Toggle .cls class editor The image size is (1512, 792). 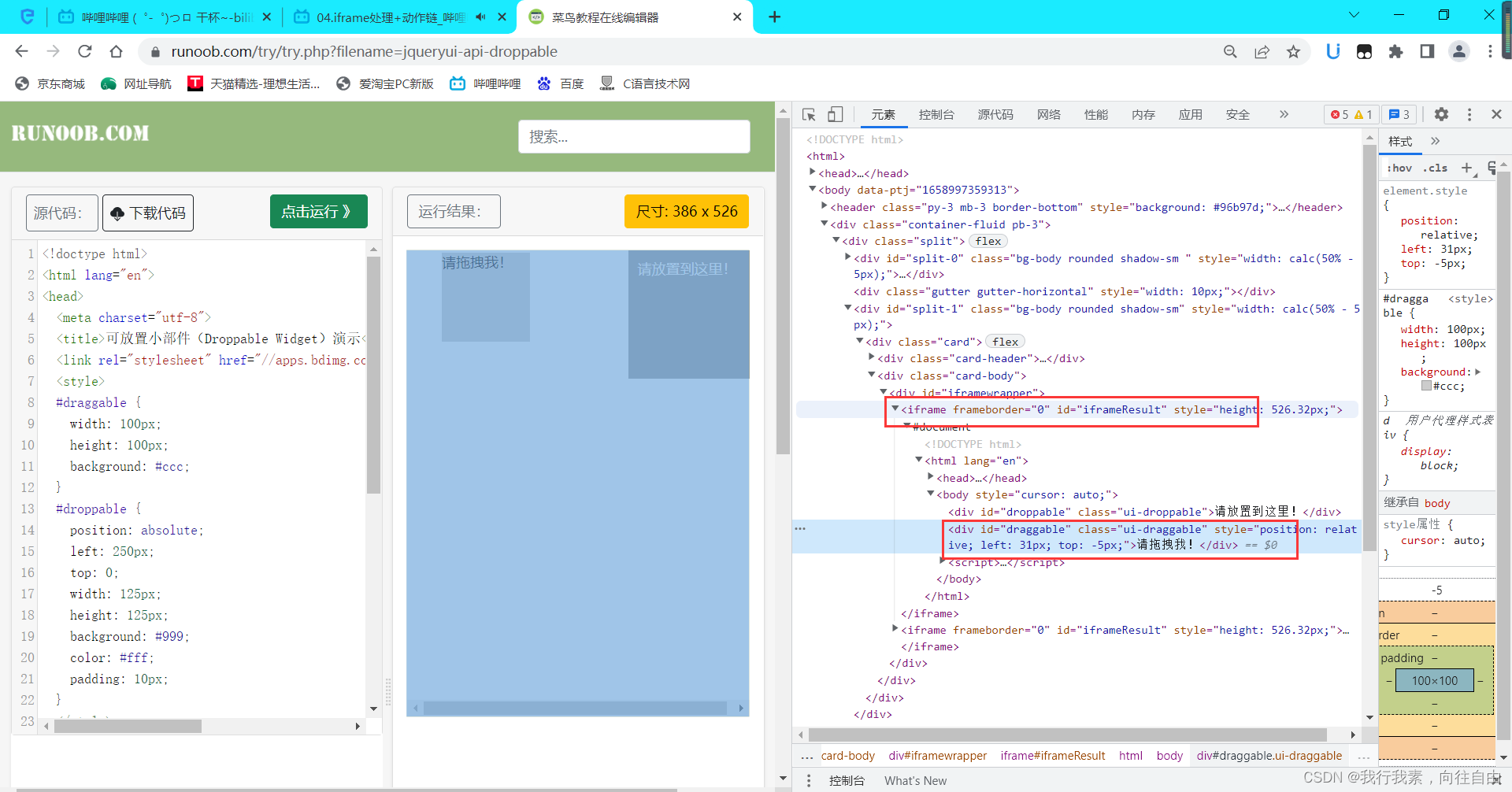pyautogui.click(x=1436, y=168)
